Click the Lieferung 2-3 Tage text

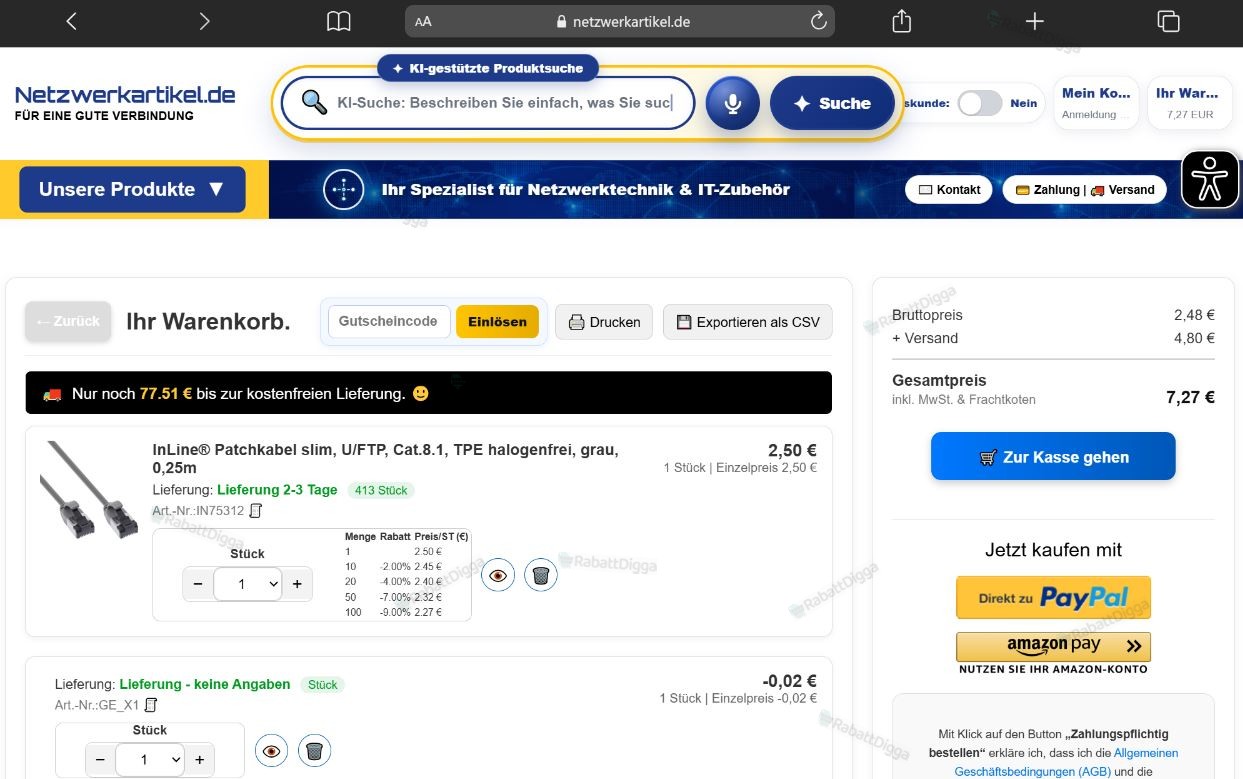click(277, 490)
